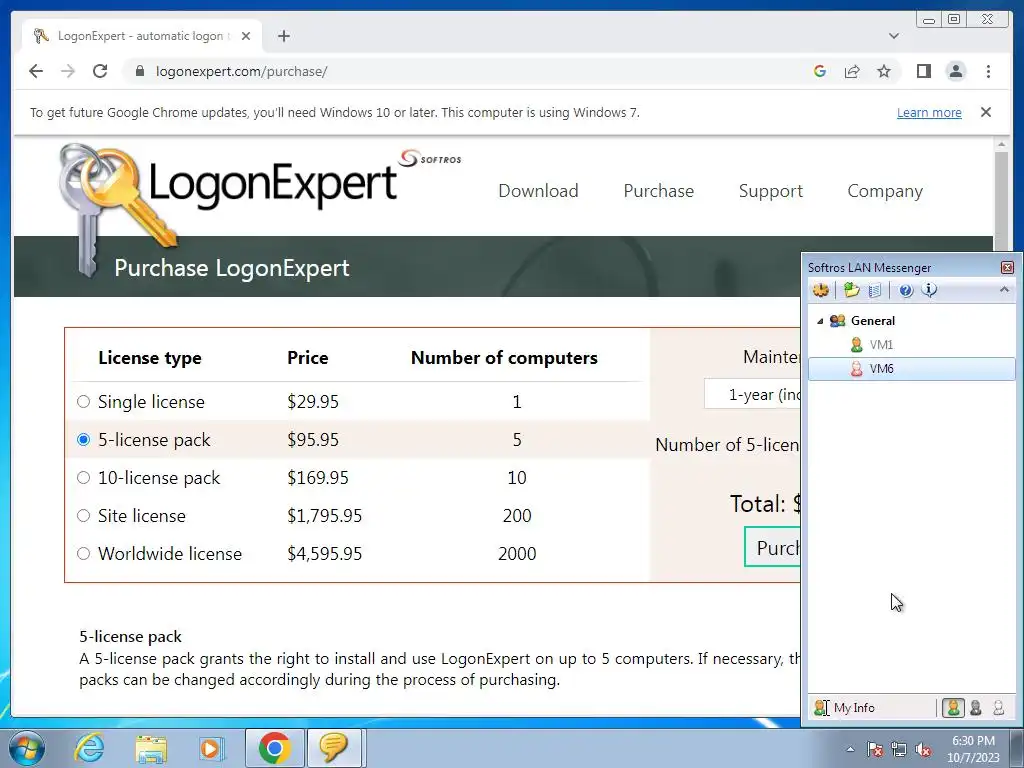The width and height of the screenshot is (1024, 768).
Task: Select the LogonExpert browser tab
Action: [x=142, y=36]
